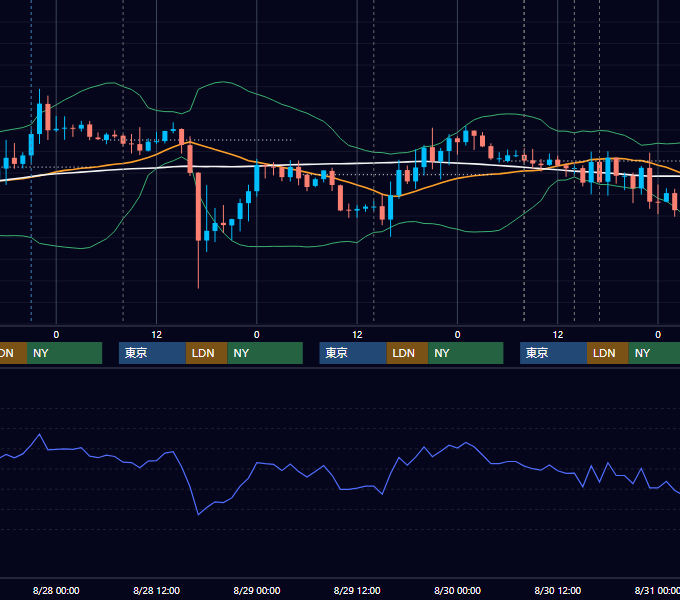This screenshot has height=600, width=680.
Task: Select the 東京 session block on 8/29
Action: [353, 353]
